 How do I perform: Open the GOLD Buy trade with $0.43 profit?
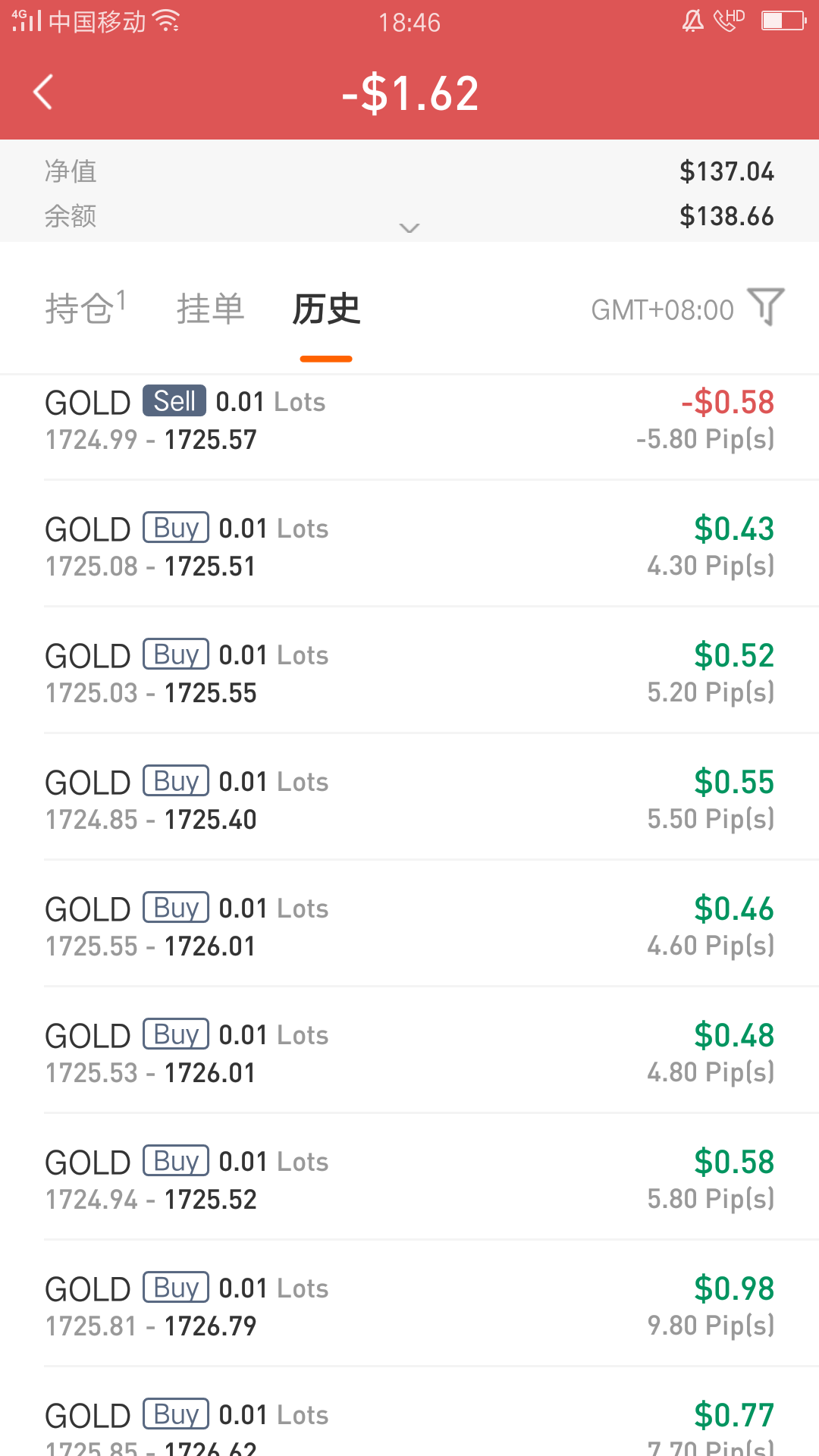tap(409, 546)
